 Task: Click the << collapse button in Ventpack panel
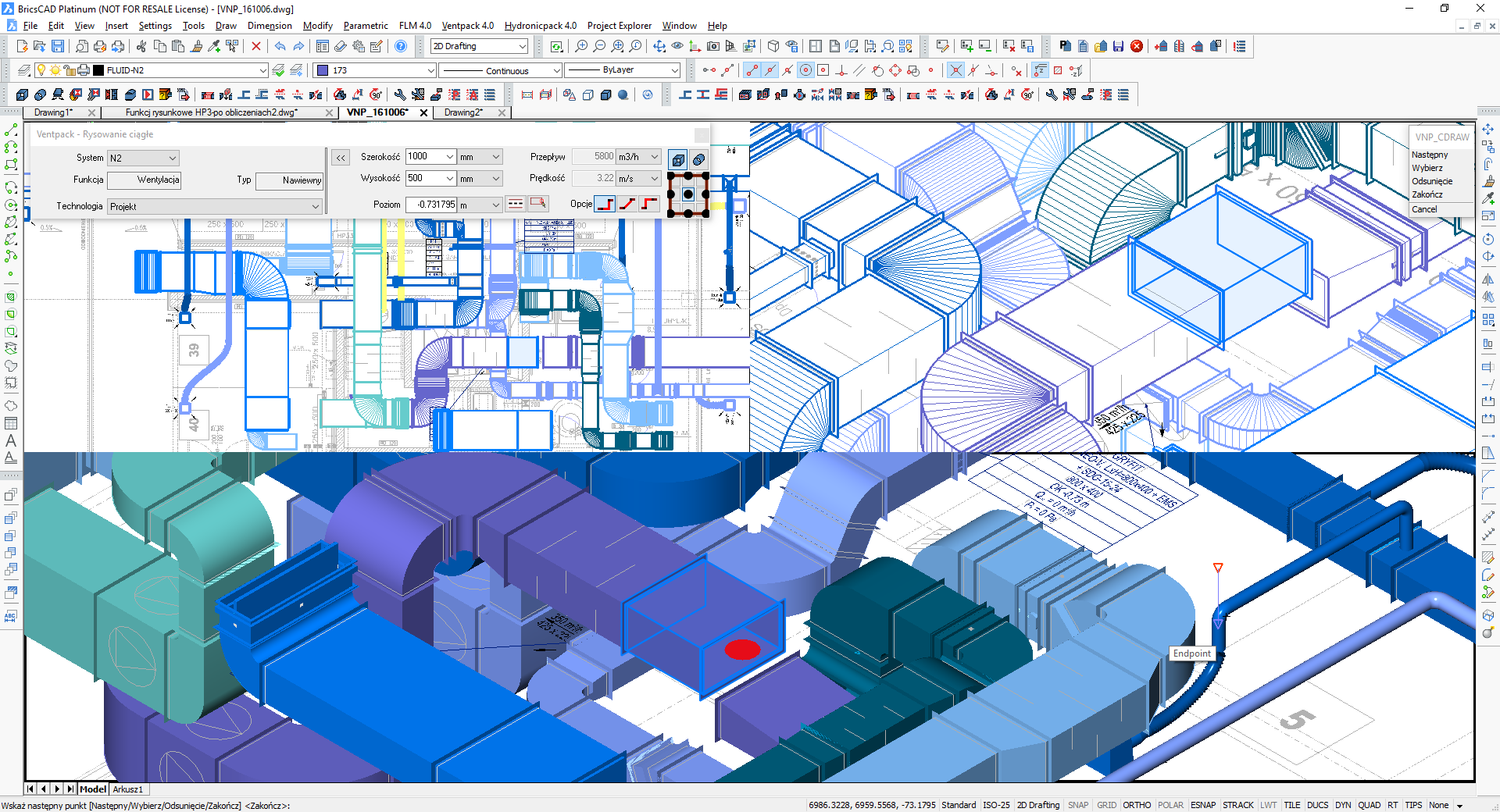click(x=341, y=158)
